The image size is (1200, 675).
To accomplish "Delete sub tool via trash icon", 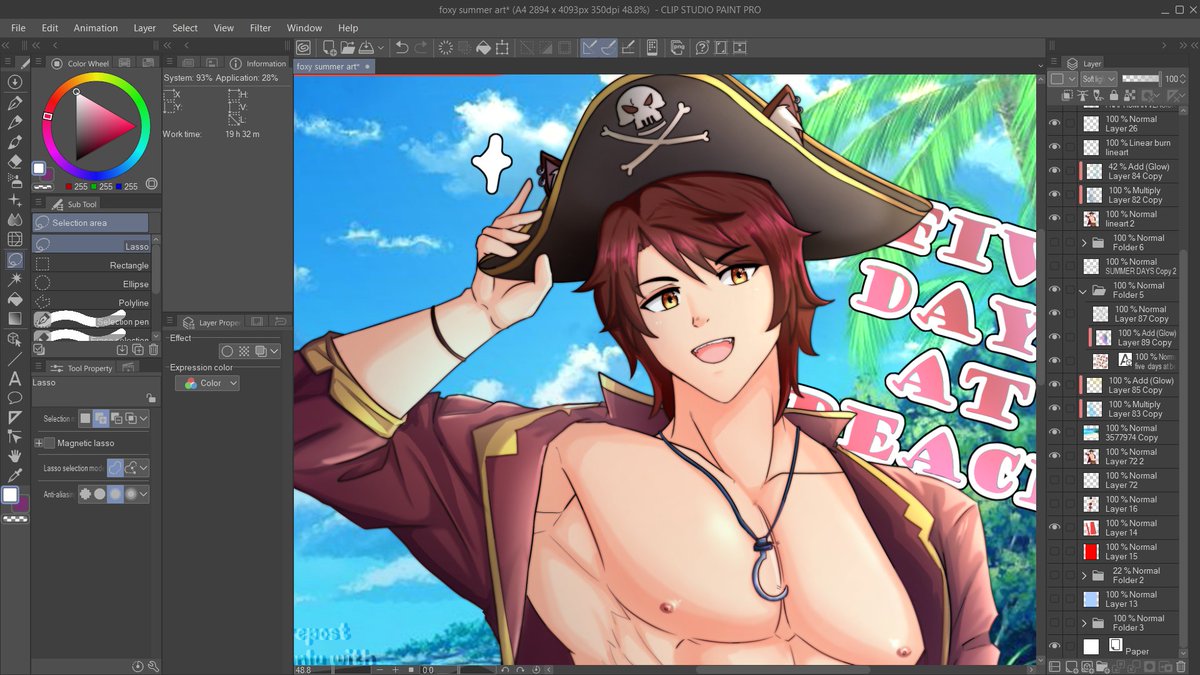I will tap(154, 350).
